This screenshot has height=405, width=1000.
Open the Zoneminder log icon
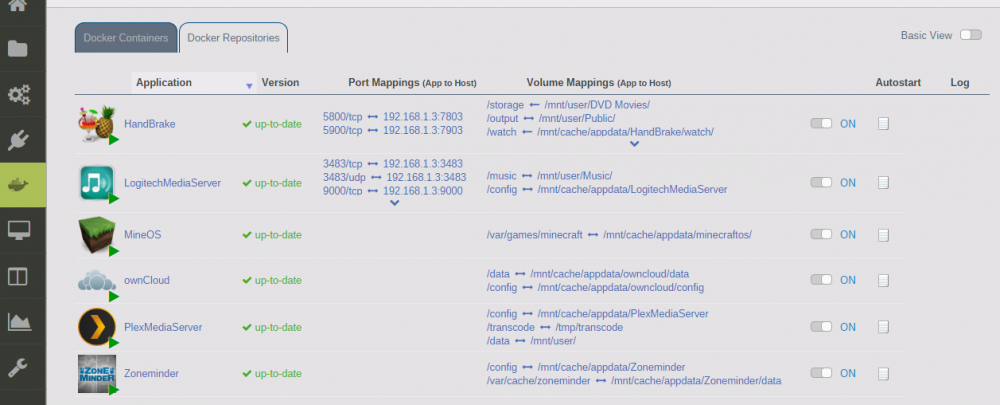coord(883,373)
